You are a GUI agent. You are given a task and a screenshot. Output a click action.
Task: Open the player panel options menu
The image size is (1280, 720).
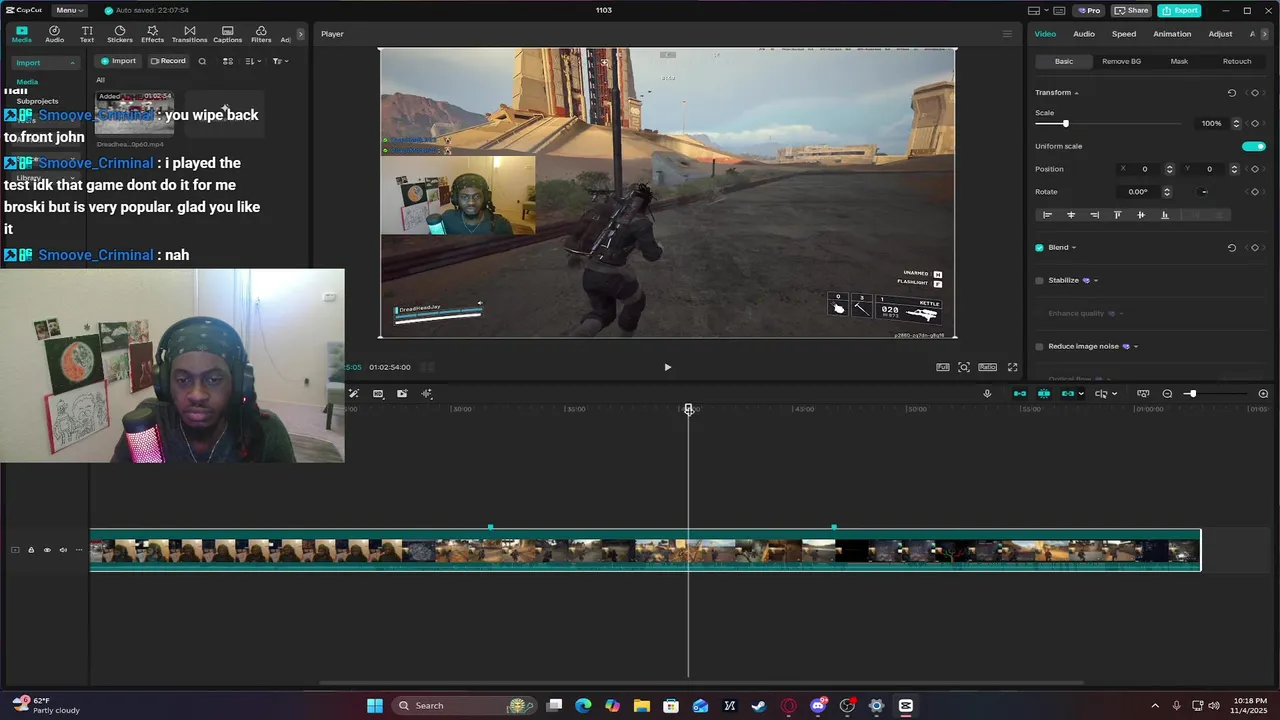click(1007, 34)
